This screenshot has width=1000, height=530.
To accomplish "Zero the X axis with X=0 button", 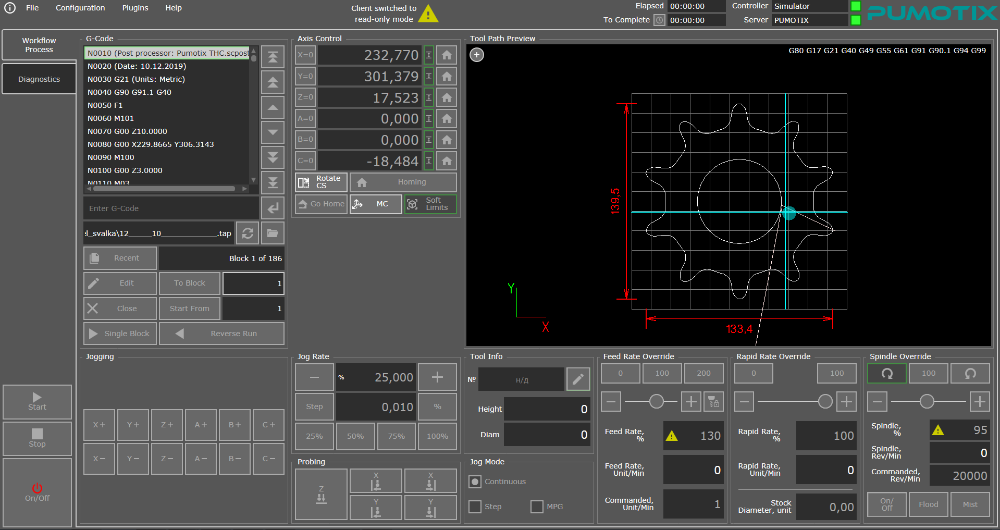I will [x=305, y=55].
